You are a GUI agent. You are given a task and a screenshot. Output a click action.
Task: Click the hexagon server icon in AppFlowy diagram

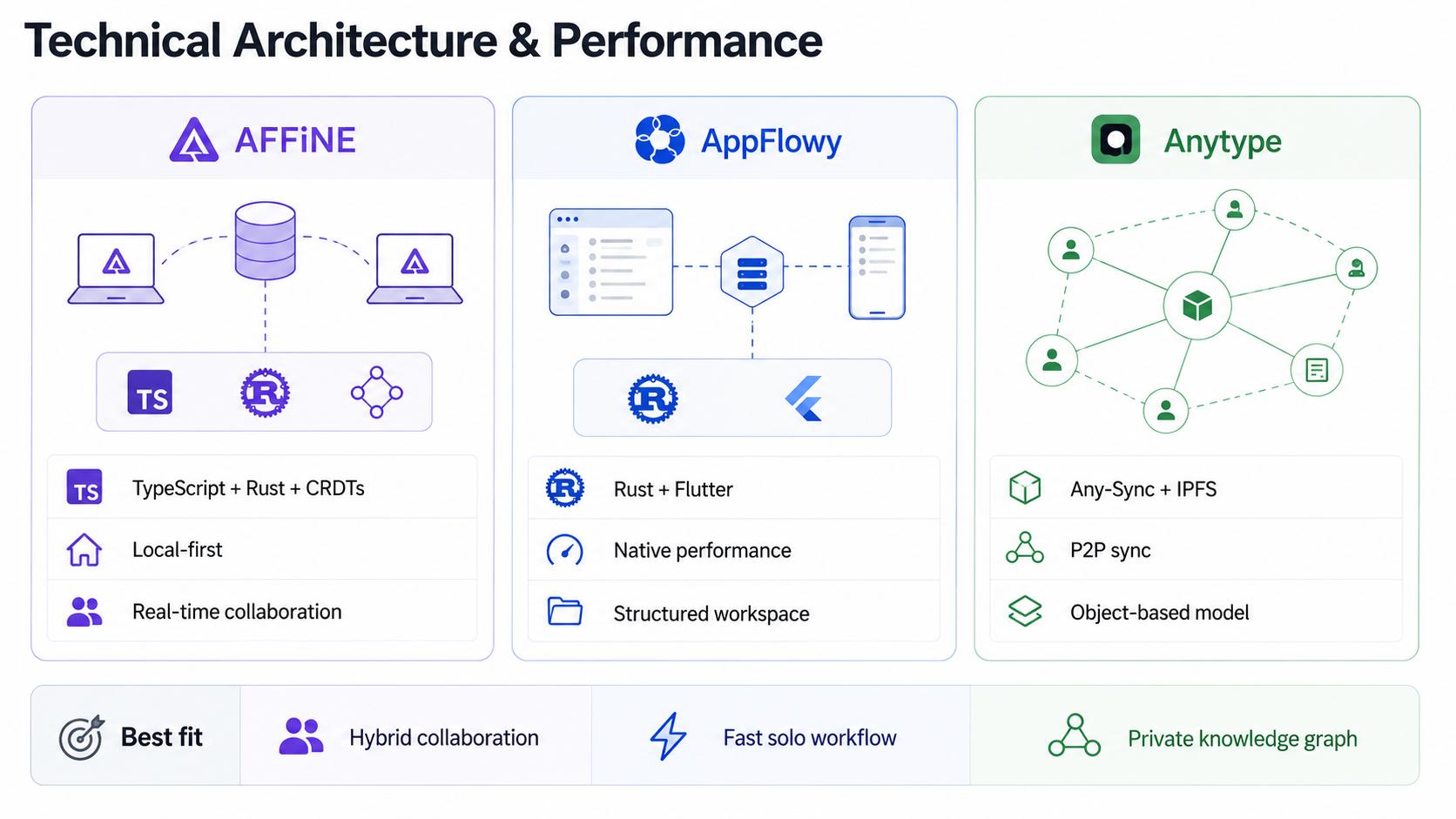[752, 272]
